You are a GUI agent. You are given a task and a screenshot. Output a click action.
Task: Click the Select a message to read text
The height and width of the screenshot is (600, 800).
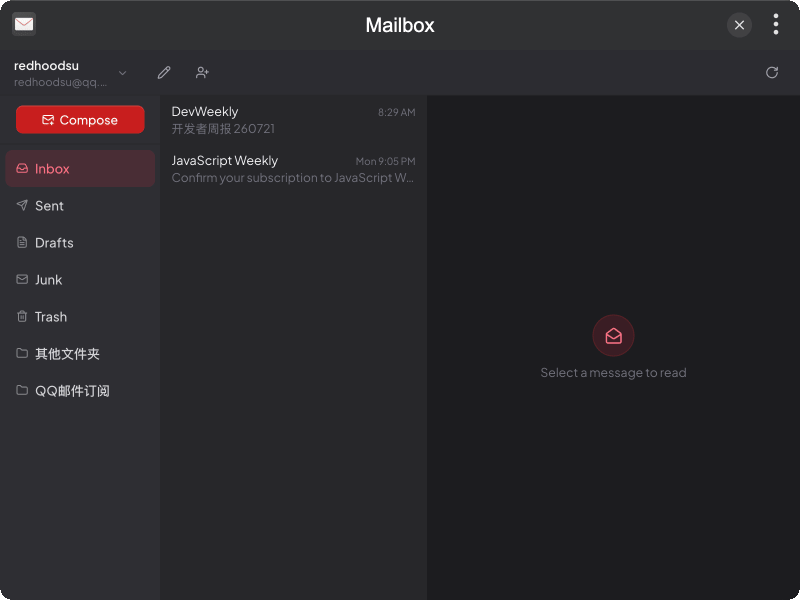(613, 372)
